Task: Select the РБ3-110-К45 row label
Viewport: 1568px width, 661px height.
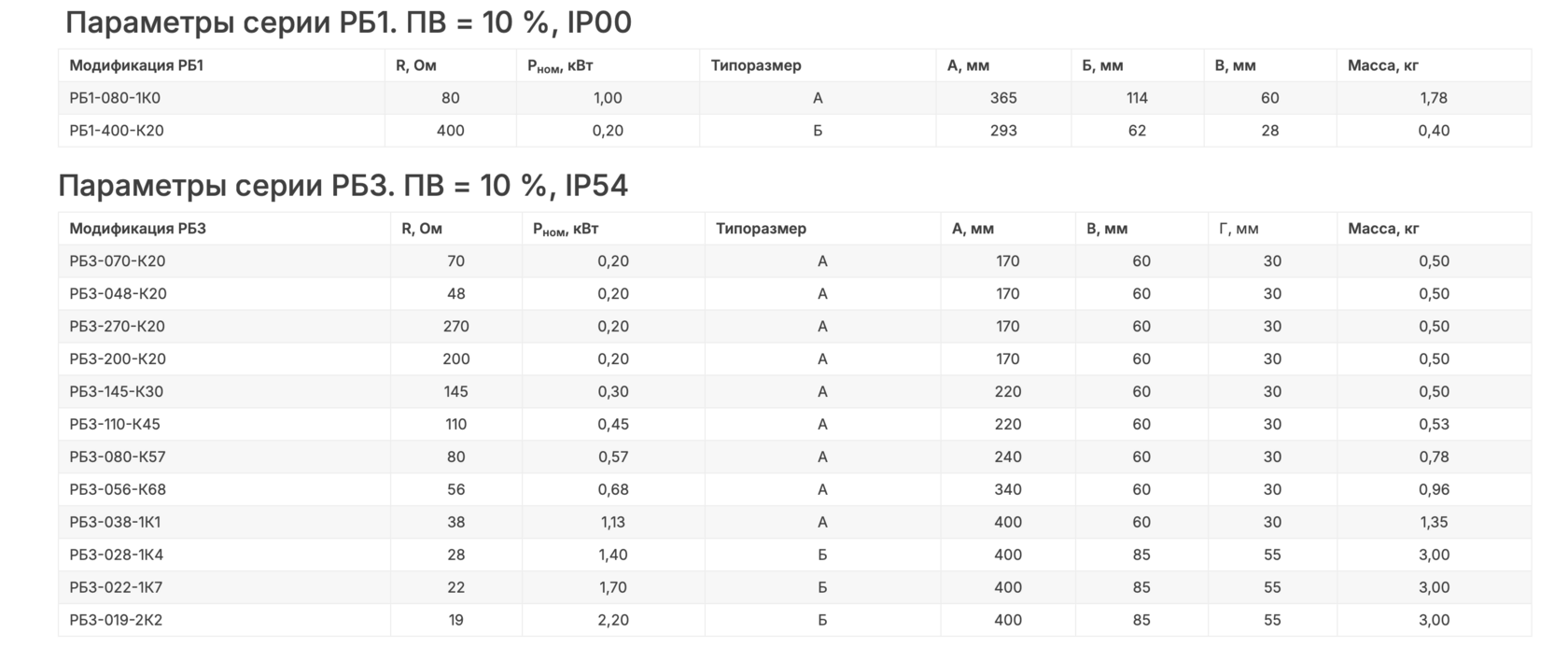Action: coord(115,425)
